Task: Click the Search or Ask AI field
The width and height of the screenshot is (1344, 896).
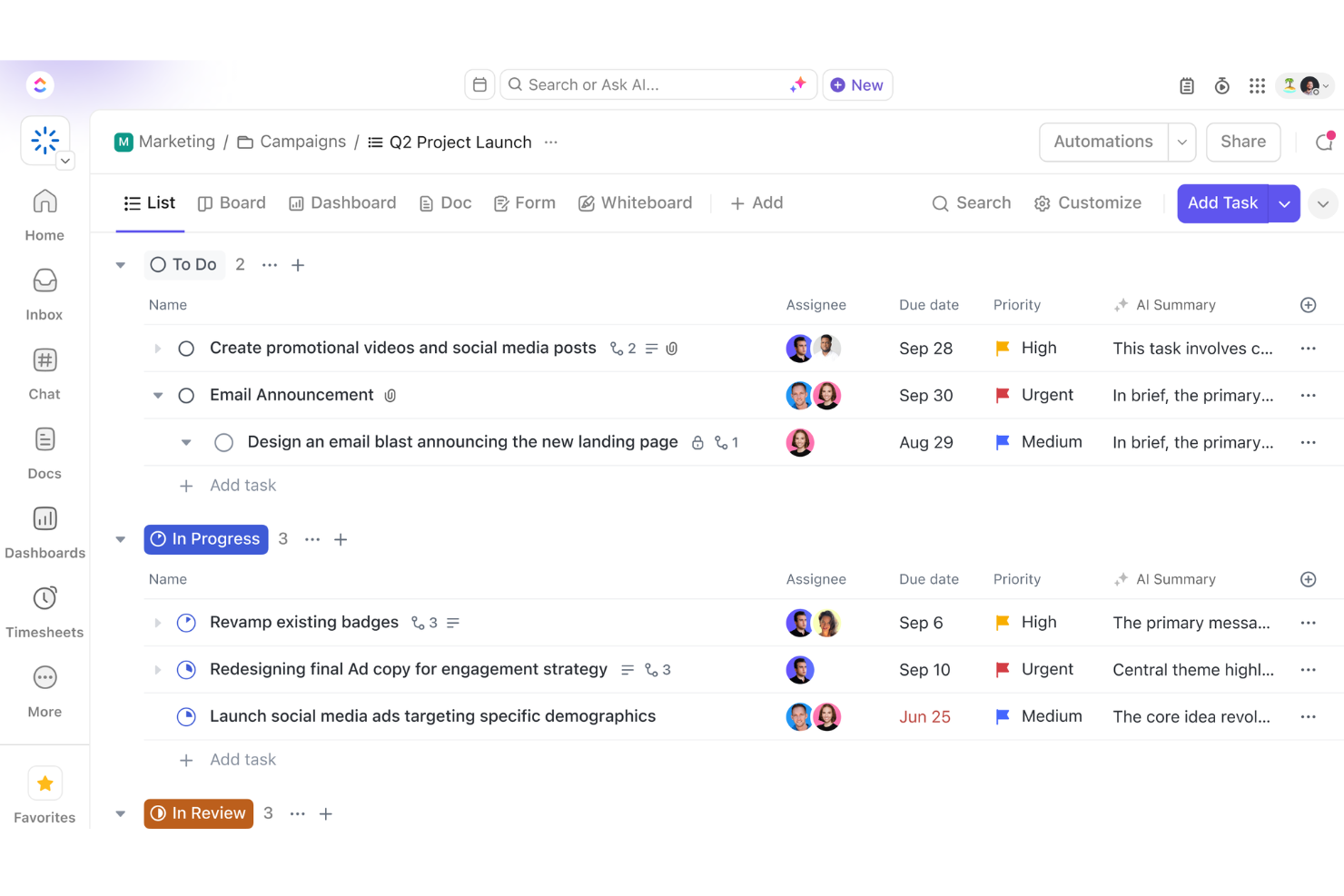Action: tap(636, 84)
